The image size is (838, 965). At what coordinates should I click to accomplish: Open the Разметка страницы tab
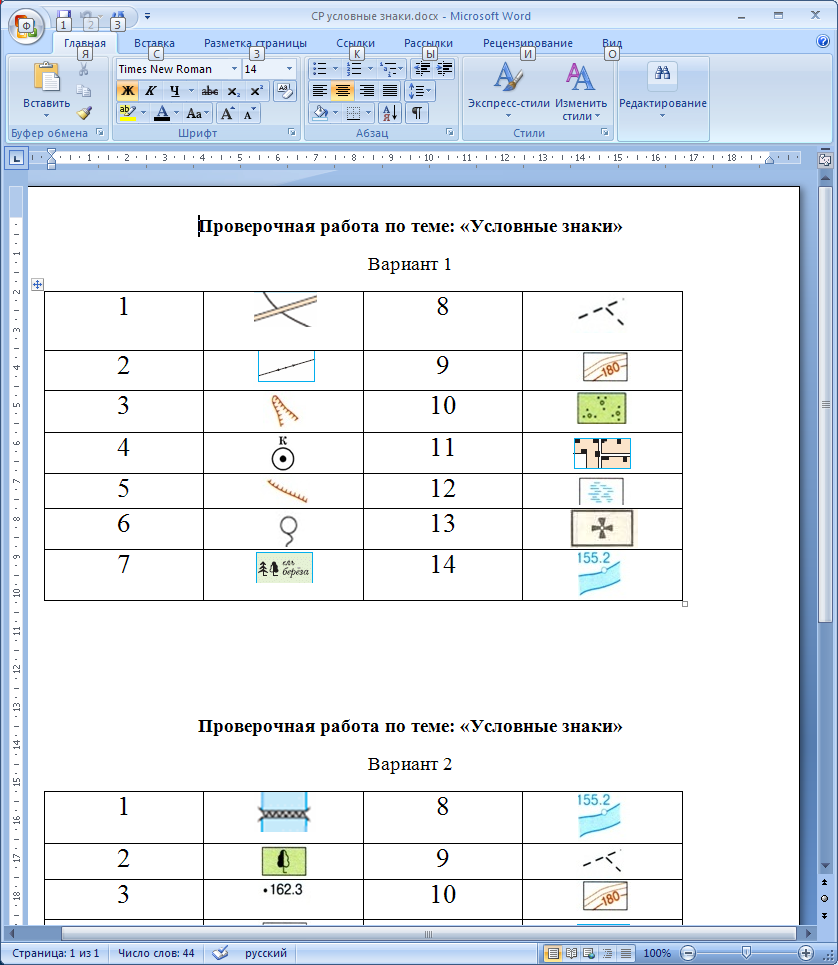point(255,43)
